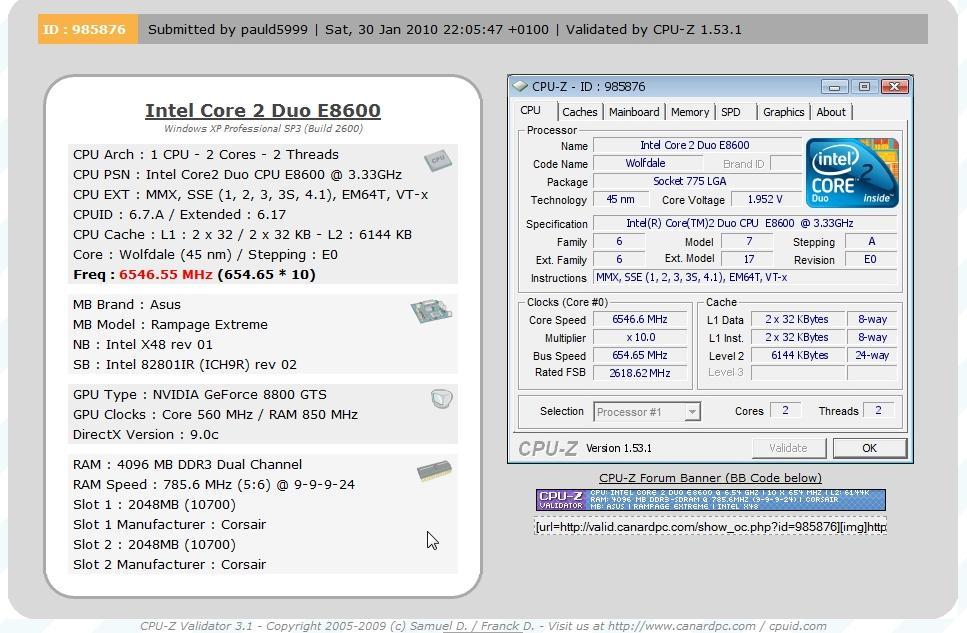Click the Technology value 45 nm
Image resolution: width=967 pixels, height=633 pixels.
pyautogui.click(x=620, y=199)
